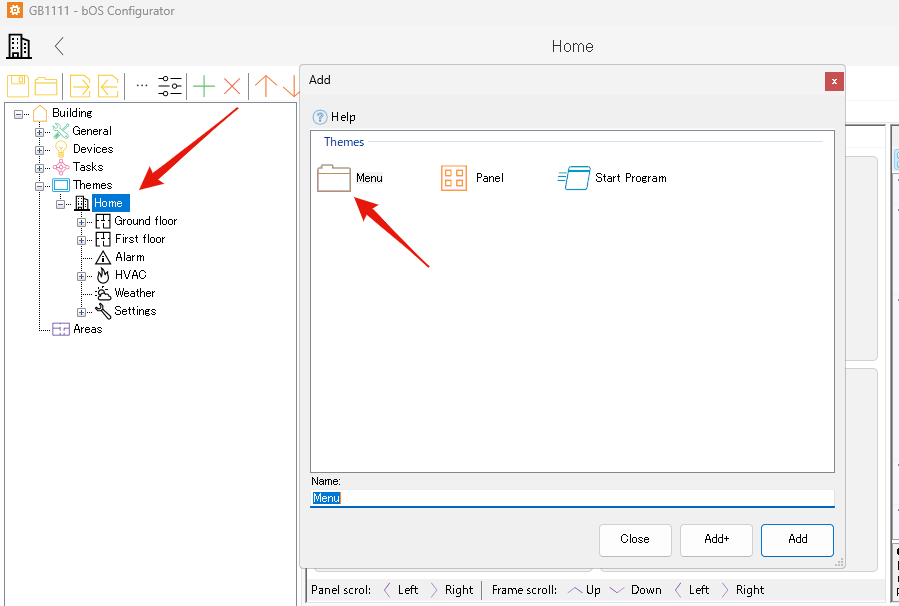Image resolution: width=899 pixels, height=606 pixels.
Task: Select the Start Program icon
Action: pyautogui.click(x=574, y=178)
